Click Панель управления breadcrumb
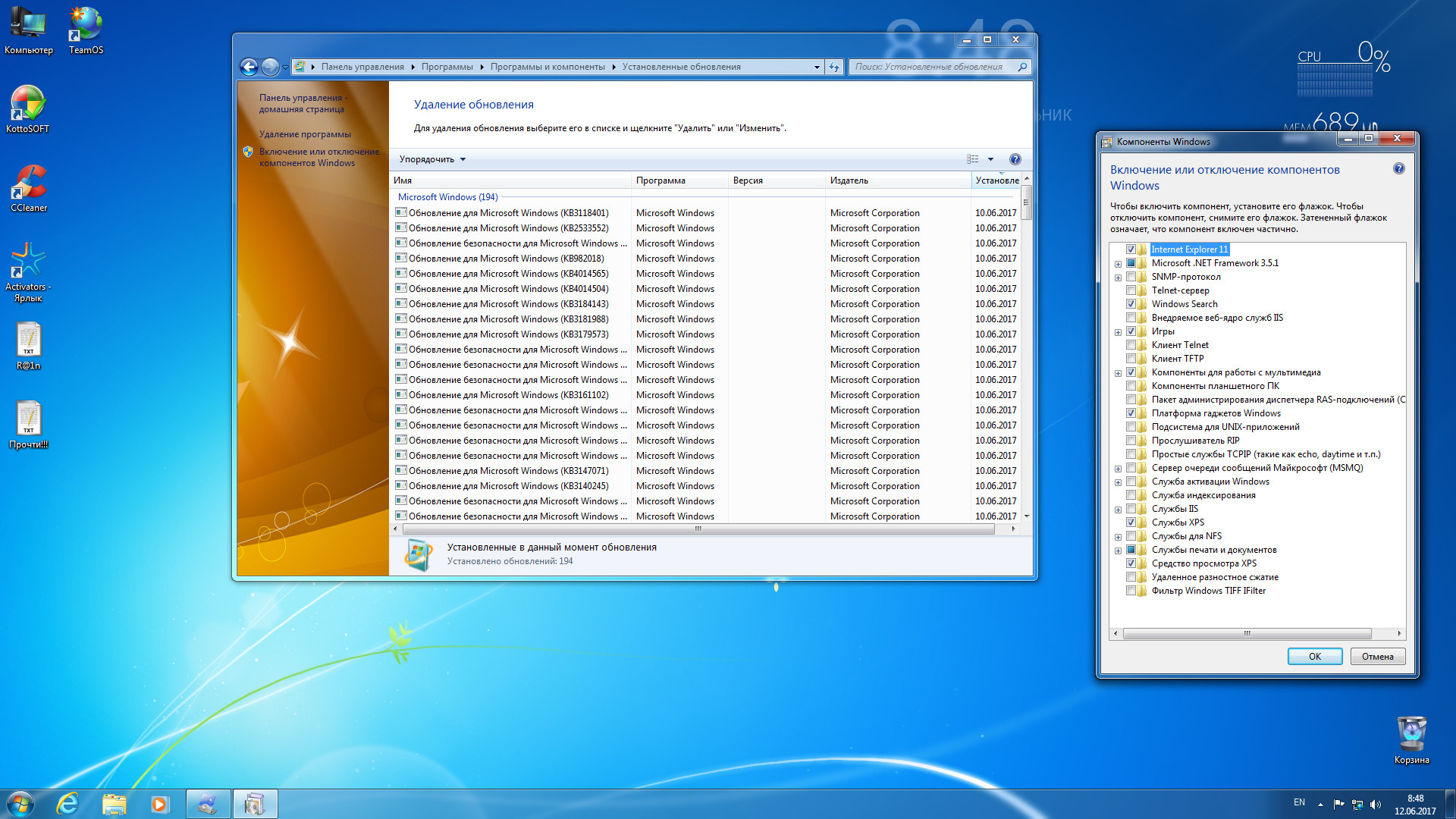 coord(362,67)
